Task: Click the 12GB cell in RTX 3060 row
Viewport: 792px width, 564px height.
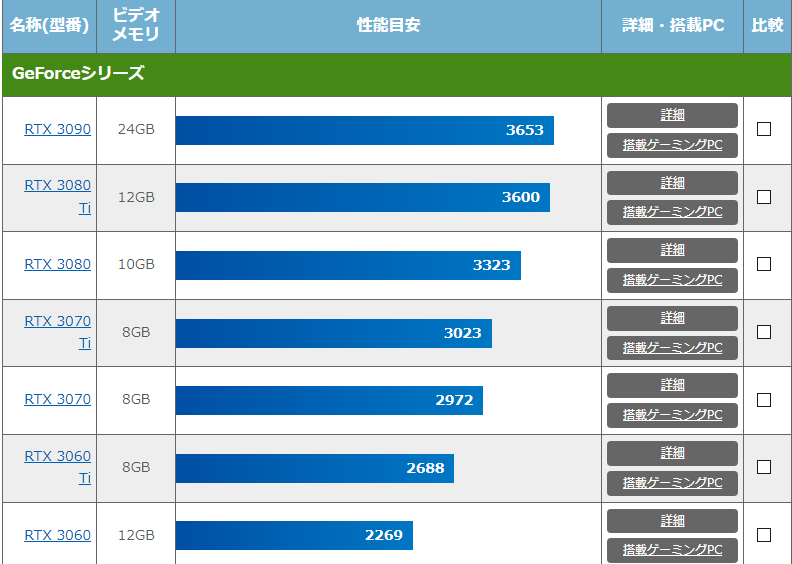Action: tap(136, 535)
